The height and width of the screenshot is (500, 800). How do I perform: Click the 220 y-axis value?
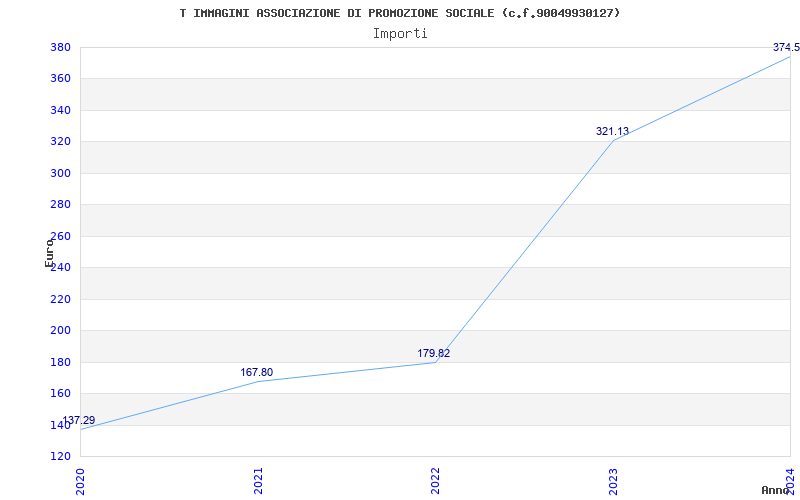(x=60, y=299)
